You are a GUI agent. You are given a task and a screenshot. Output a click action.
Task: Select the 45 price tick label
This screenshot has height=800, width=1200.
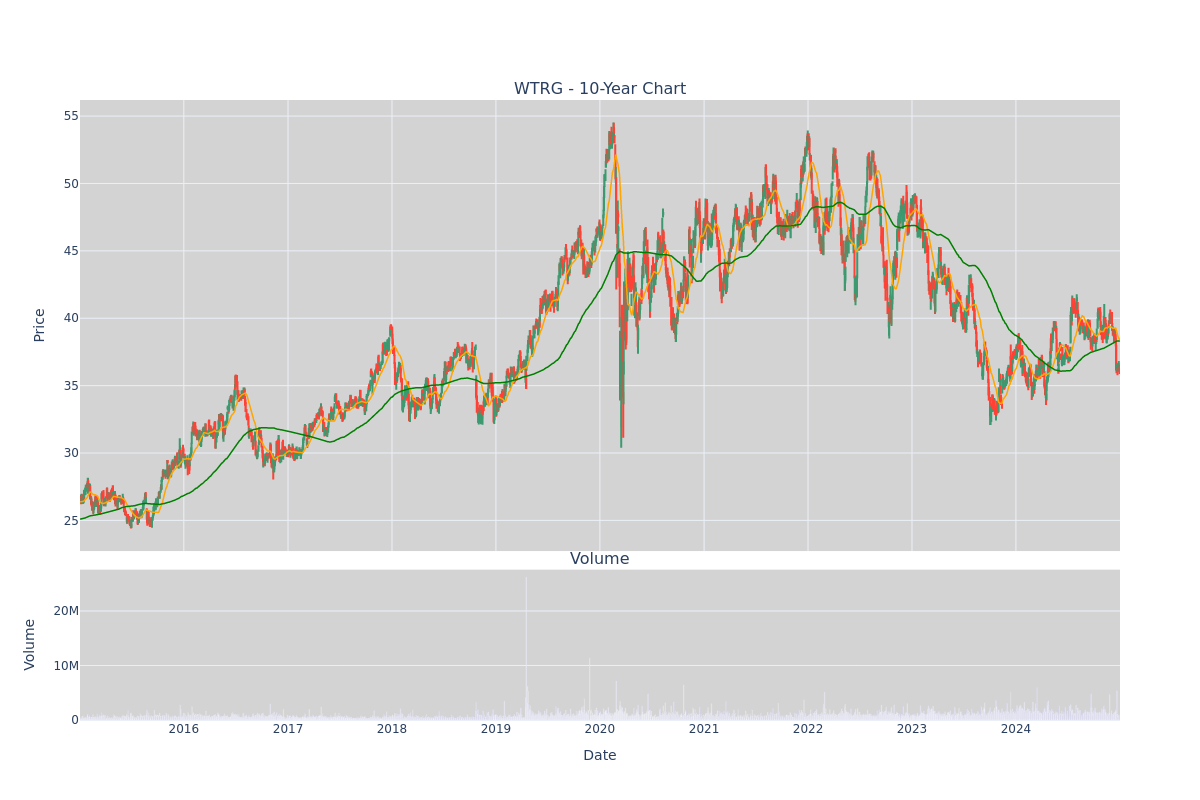(71, 251)
